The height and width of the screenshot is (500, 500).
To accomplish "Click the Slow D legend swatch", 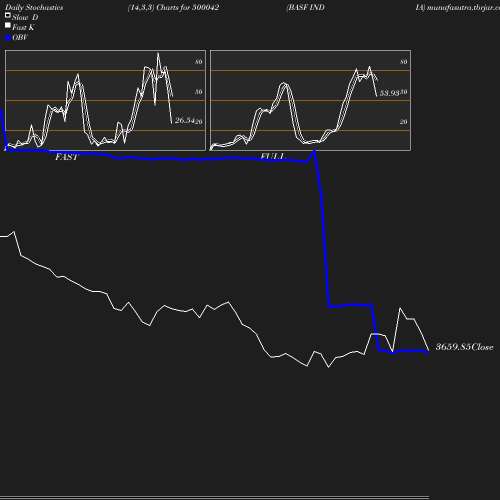I will tap(8, 15).
